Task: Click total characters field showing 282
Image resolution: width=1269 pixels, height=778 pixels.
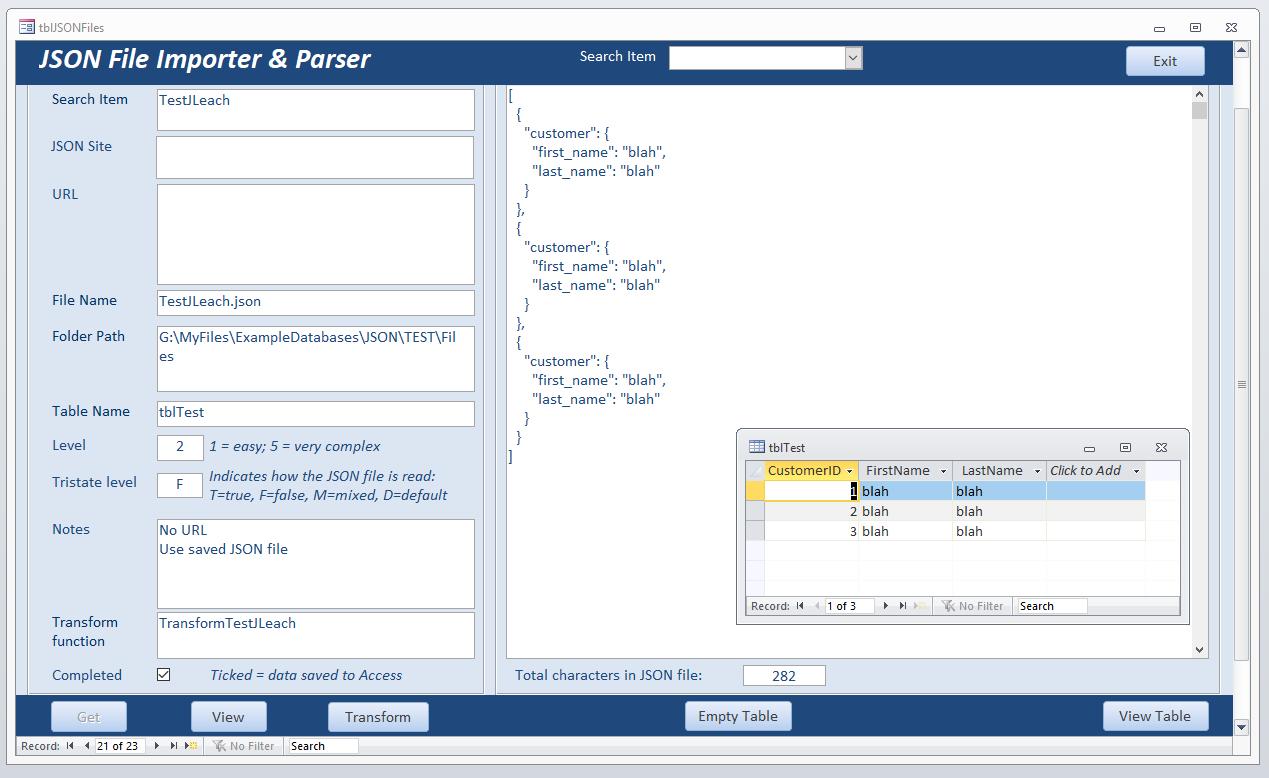Action: coord(784,676)
